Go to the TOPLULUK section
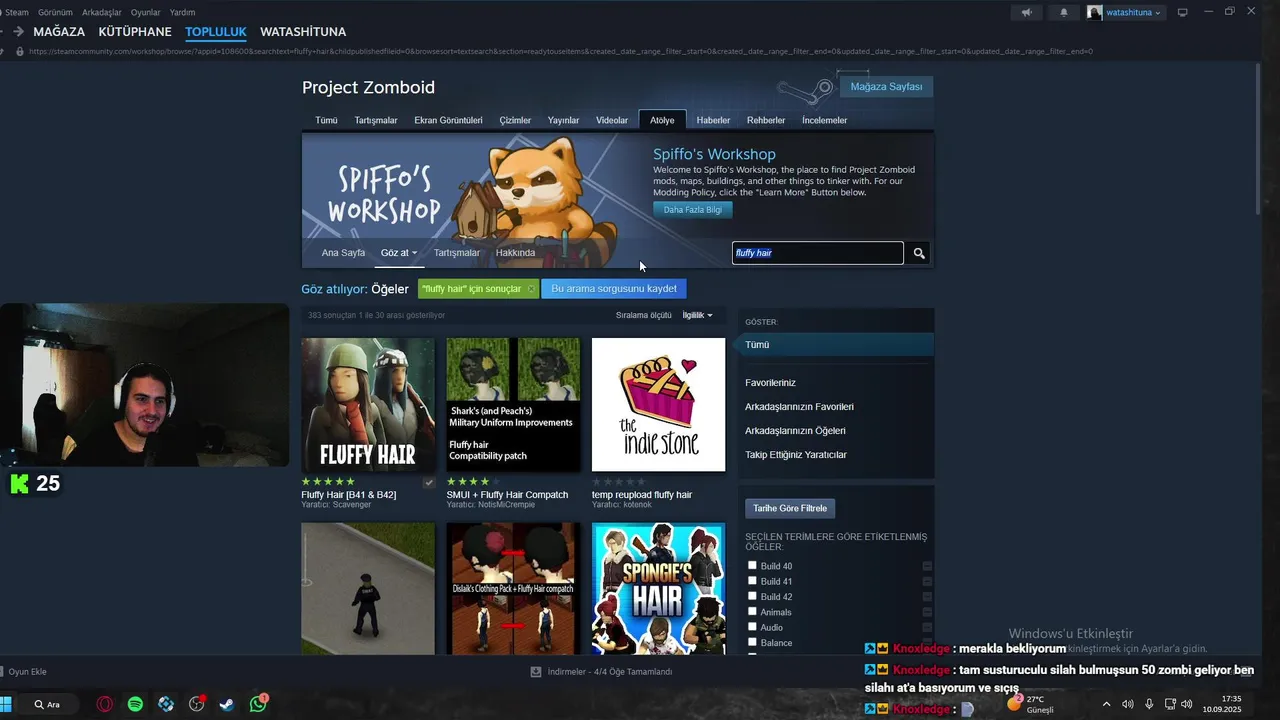The width and height of the screenshot is (1280, 720). point(216,32)
